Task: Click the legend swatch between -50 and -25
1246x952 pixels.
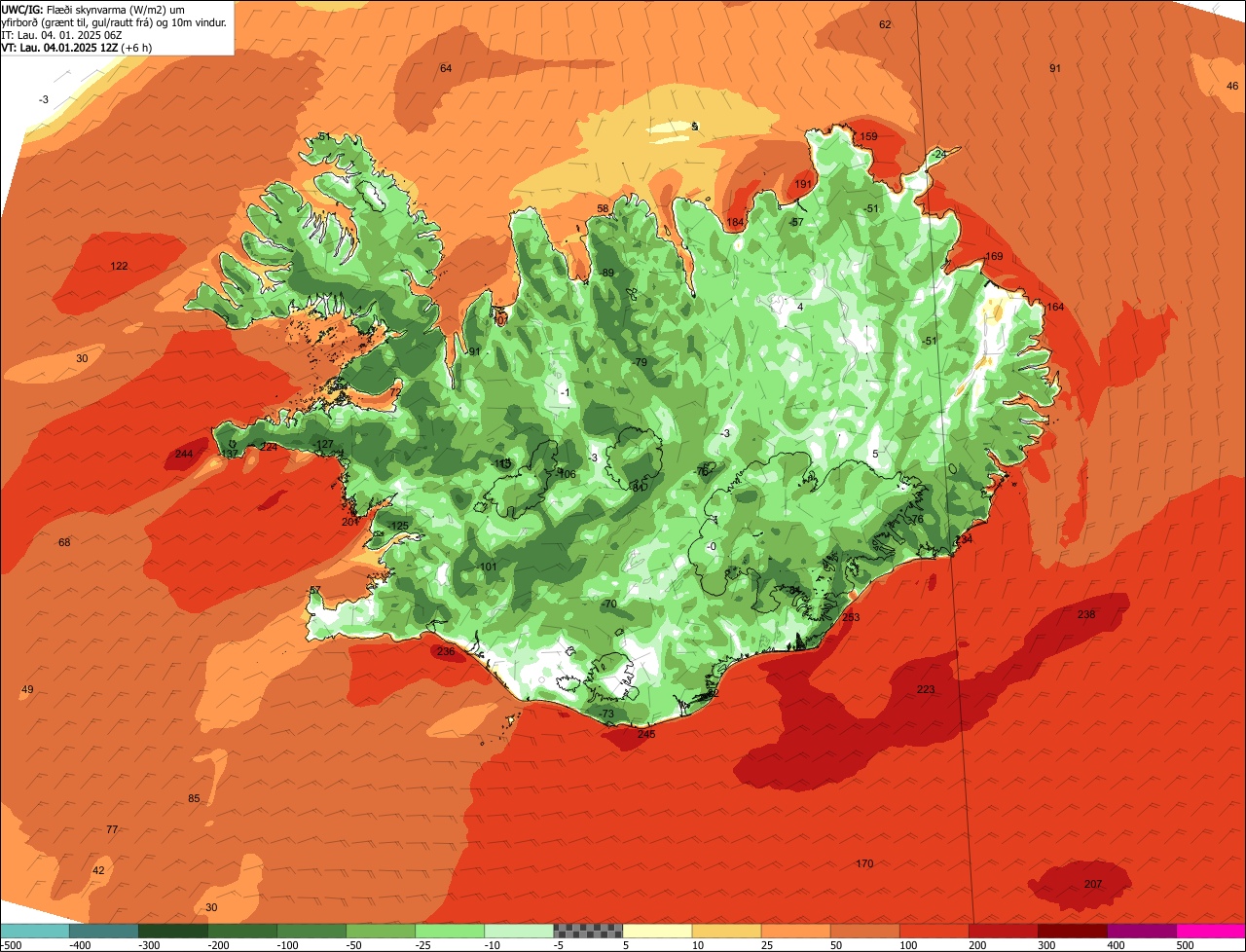Action: point(381,931)
